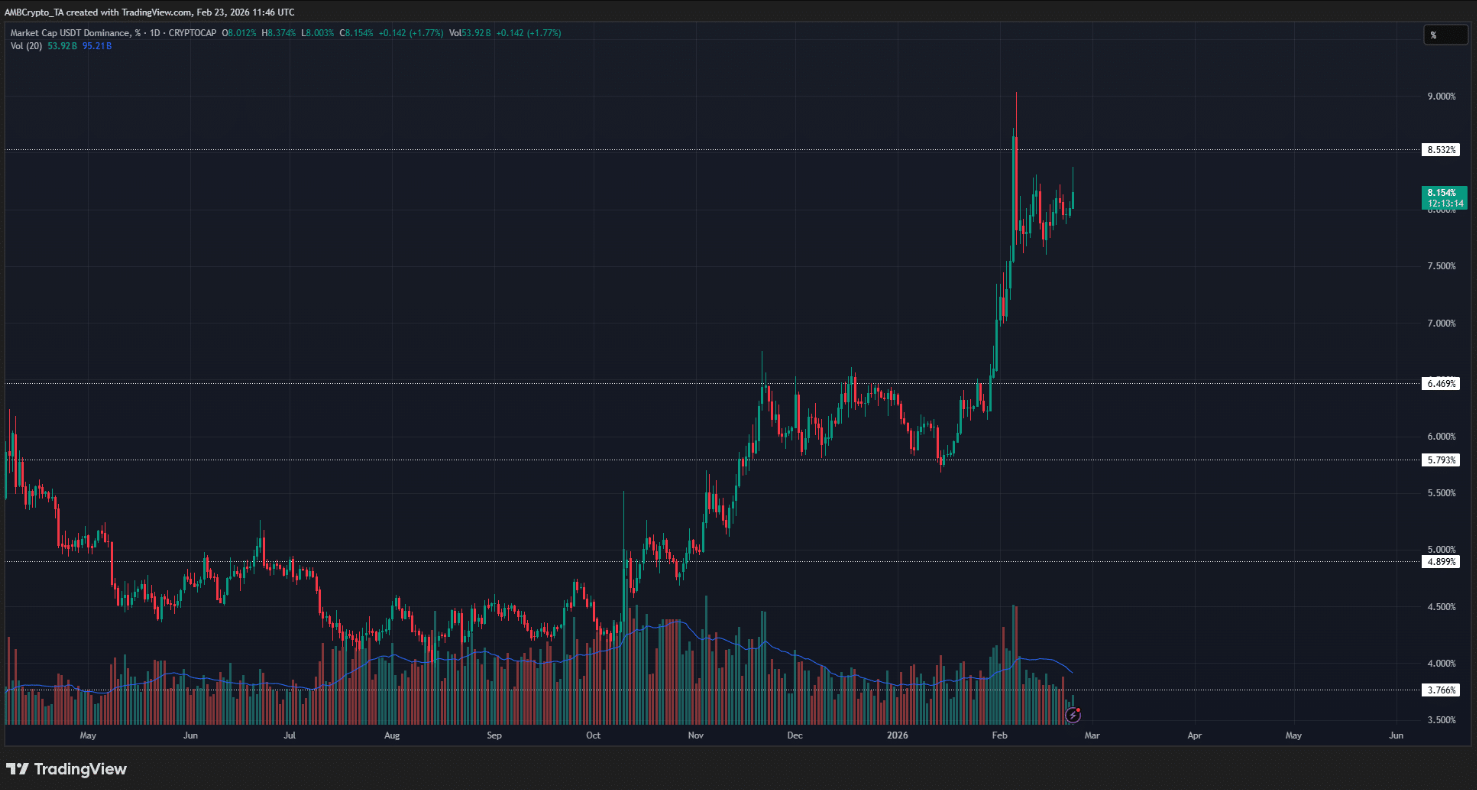The image size is (1477, 790).
Task: Click the 4.899% level label
Action: (1441, 562)
